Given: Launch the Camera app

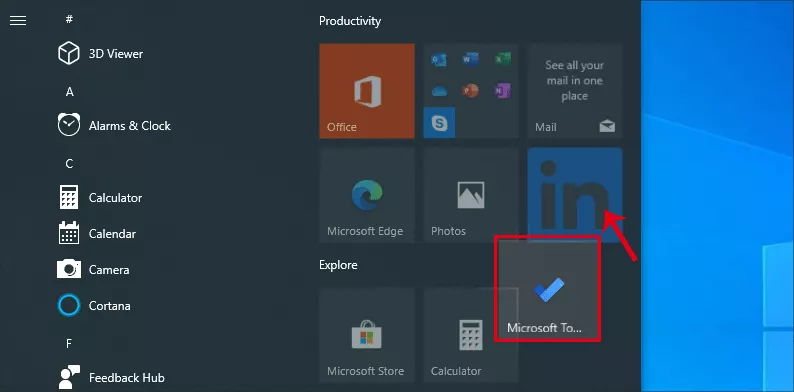Looking at the screenshot, I should click(94, 269).
